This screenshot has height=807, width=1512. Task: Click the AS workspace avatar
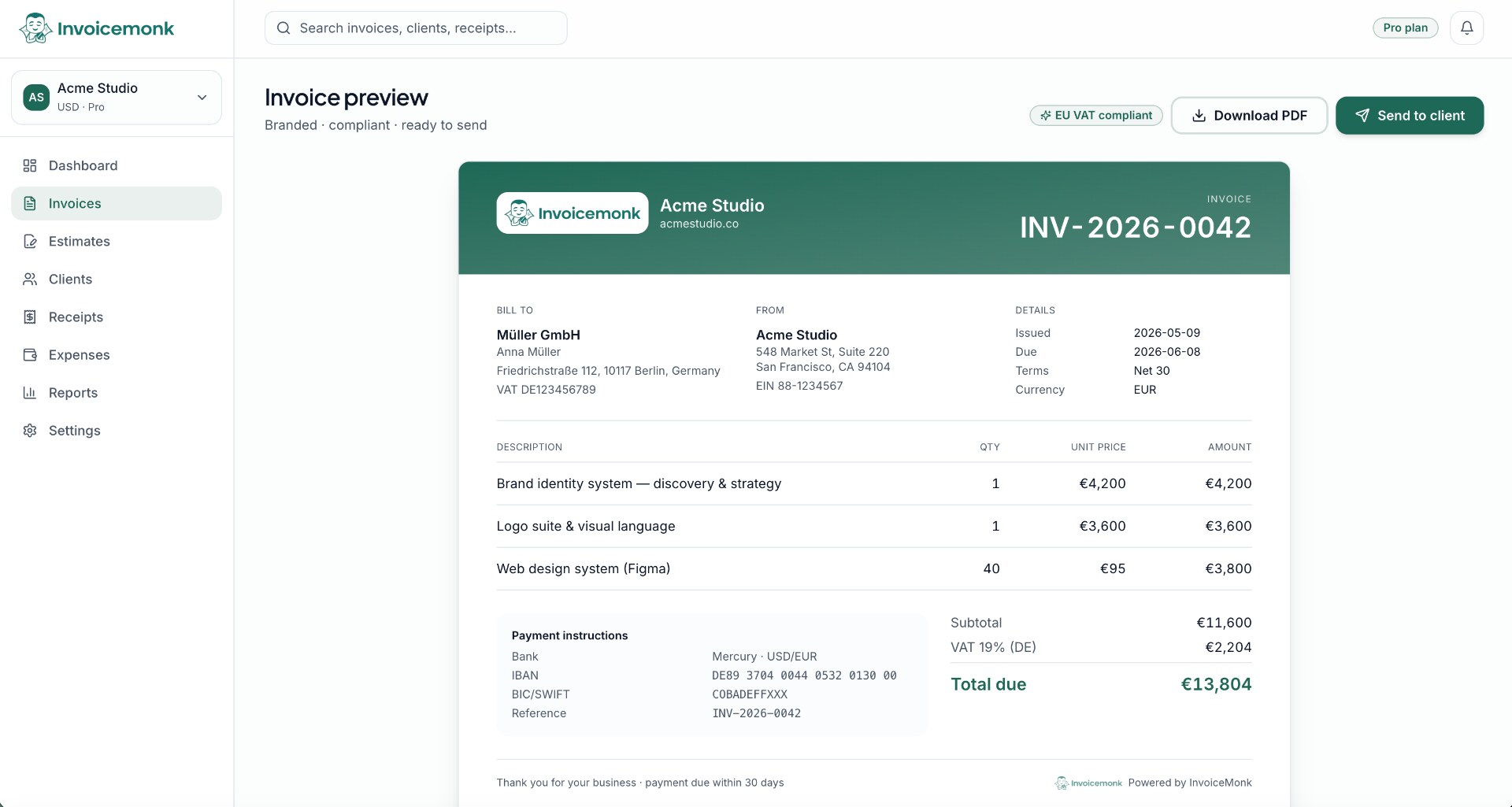tap(36, 97)
